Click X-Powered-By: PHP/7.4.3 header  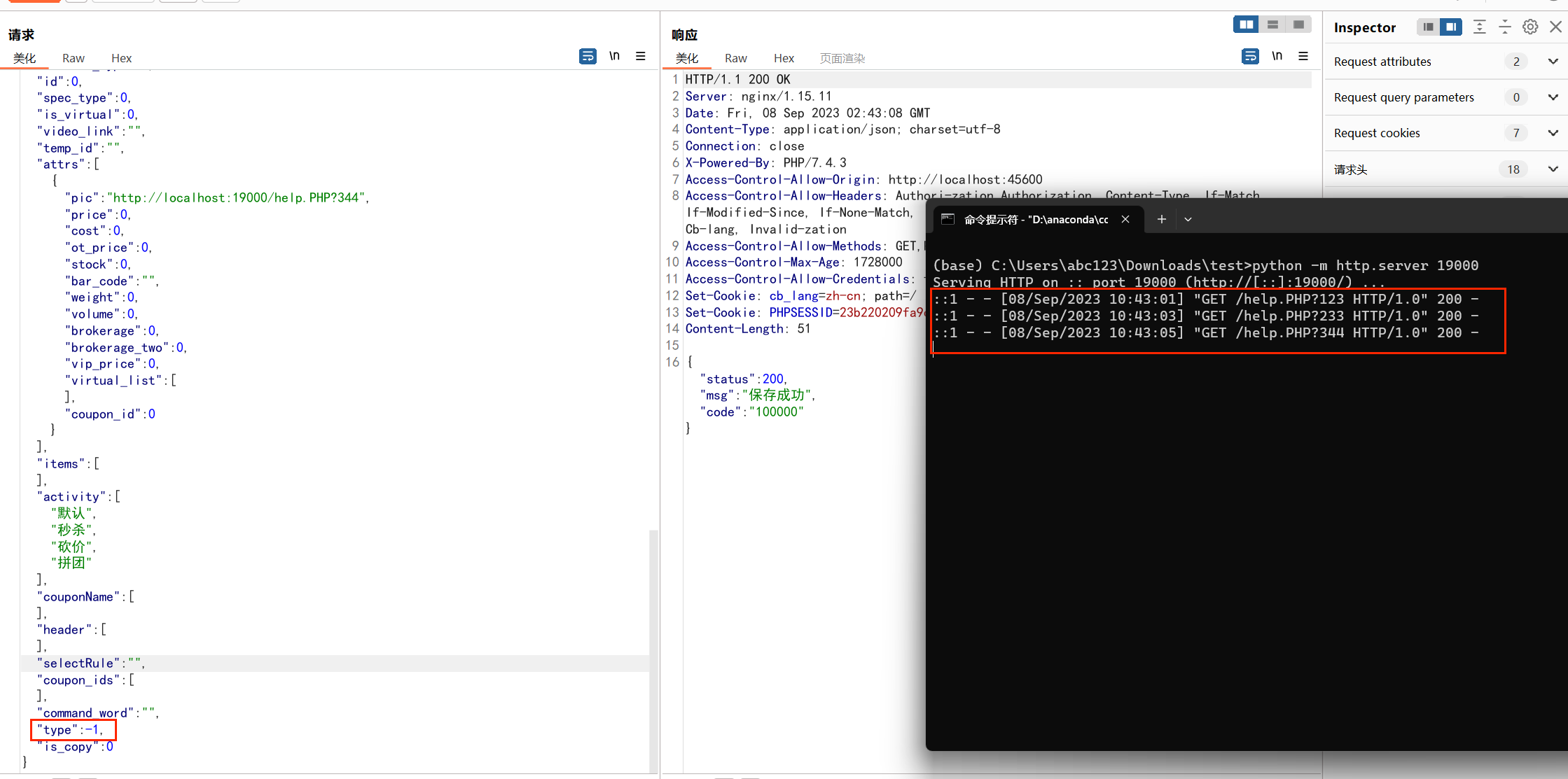765,163
